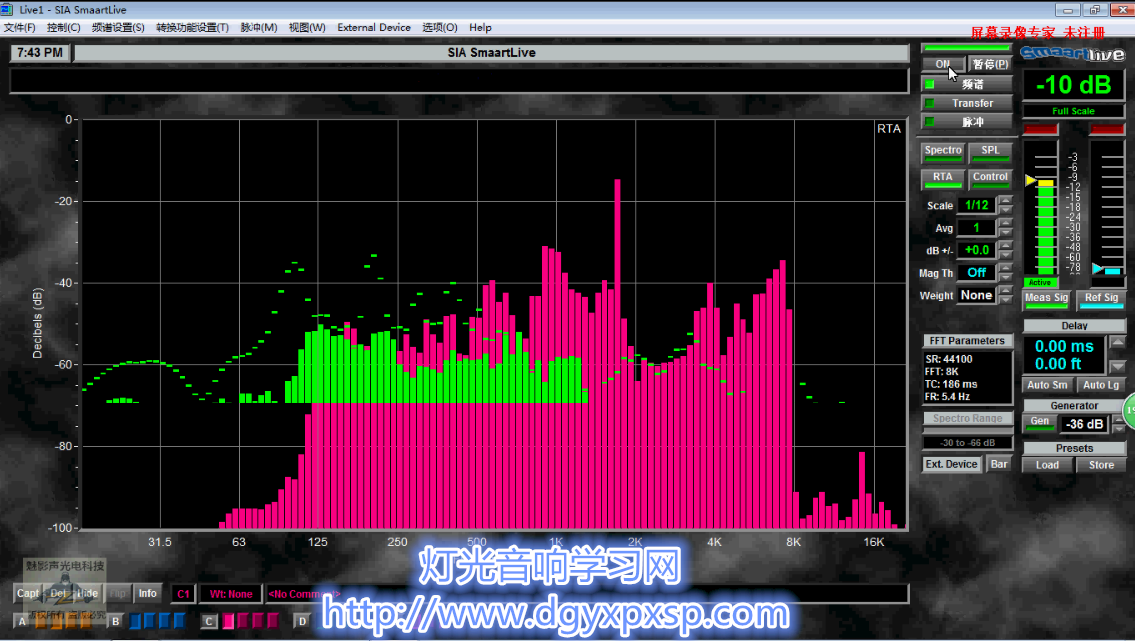1135x641 pixels.
Task: Increase Mag Th with up arrow
Action: pyautogui.click(x=1005, y=268)
